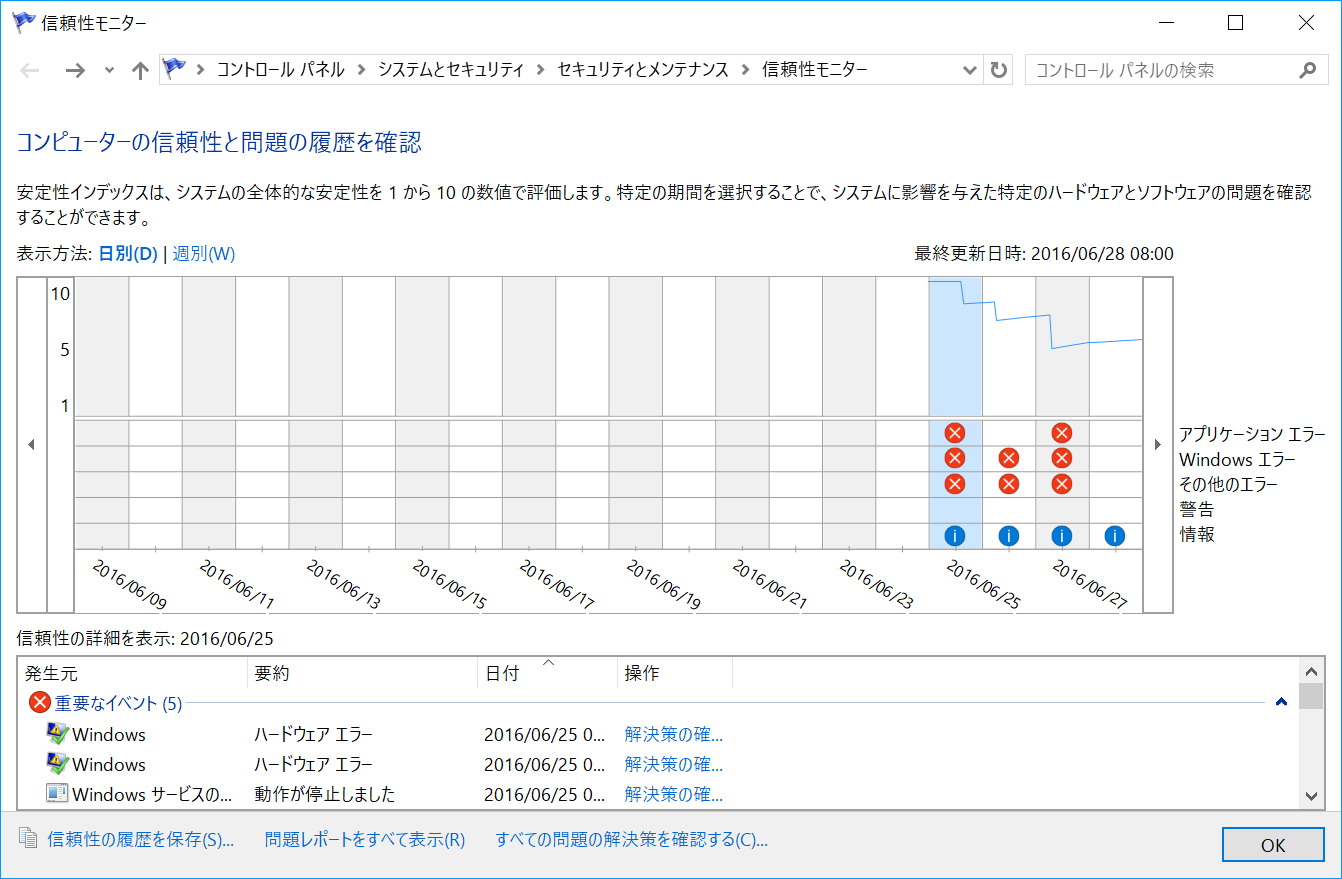Open the recent locations dropdown next to navigation arrows

click(109, 70)
